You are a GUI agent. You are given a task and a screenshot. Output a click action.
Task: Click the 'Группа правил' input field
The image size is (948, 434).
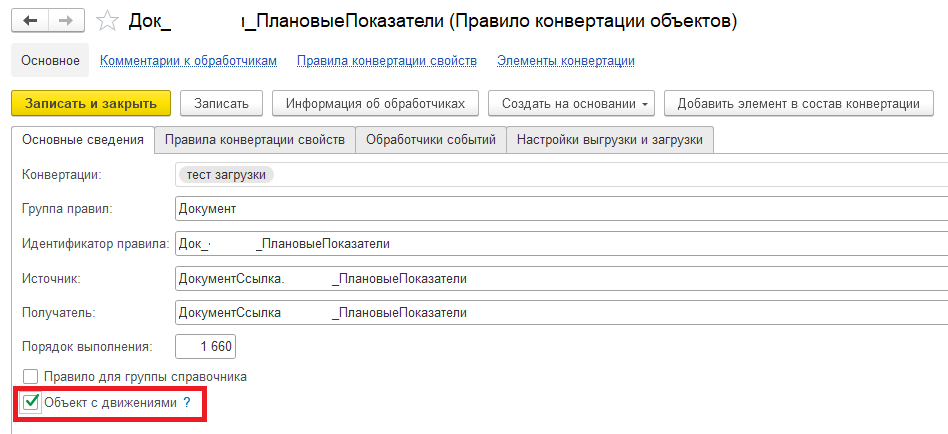tap(560, 209)
